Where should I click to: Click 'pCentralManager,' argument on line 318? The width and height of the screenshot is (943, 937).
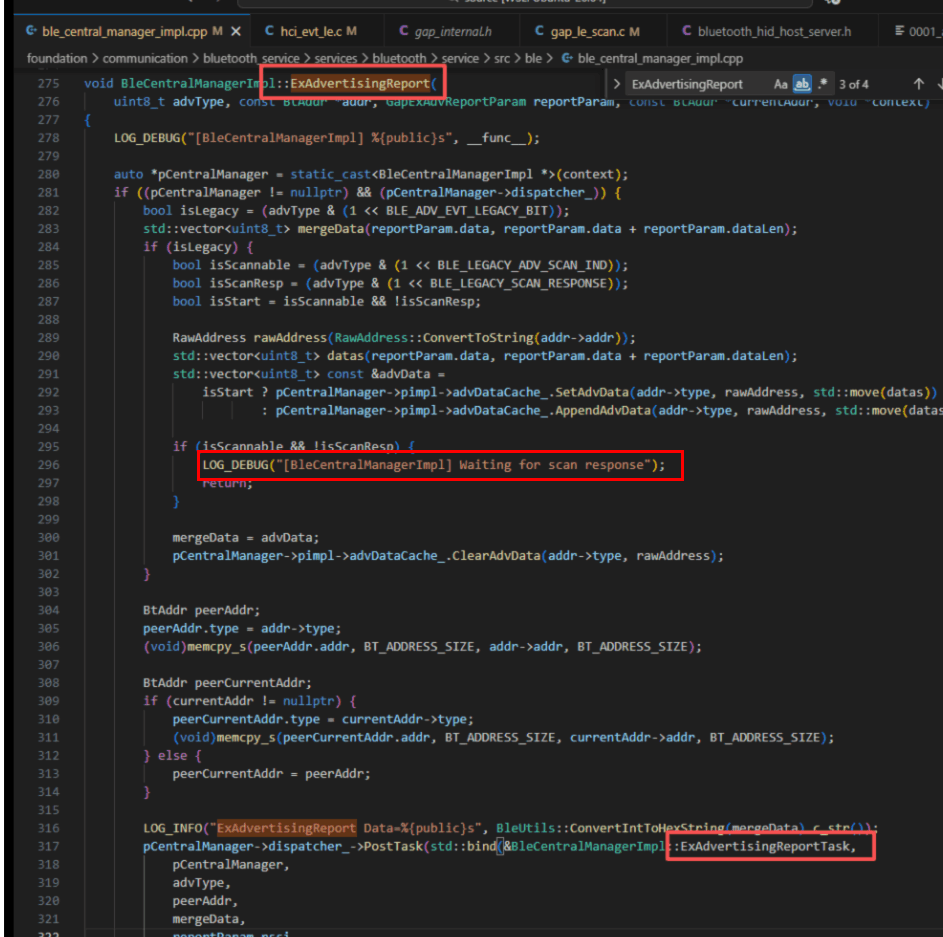[231, 864]
